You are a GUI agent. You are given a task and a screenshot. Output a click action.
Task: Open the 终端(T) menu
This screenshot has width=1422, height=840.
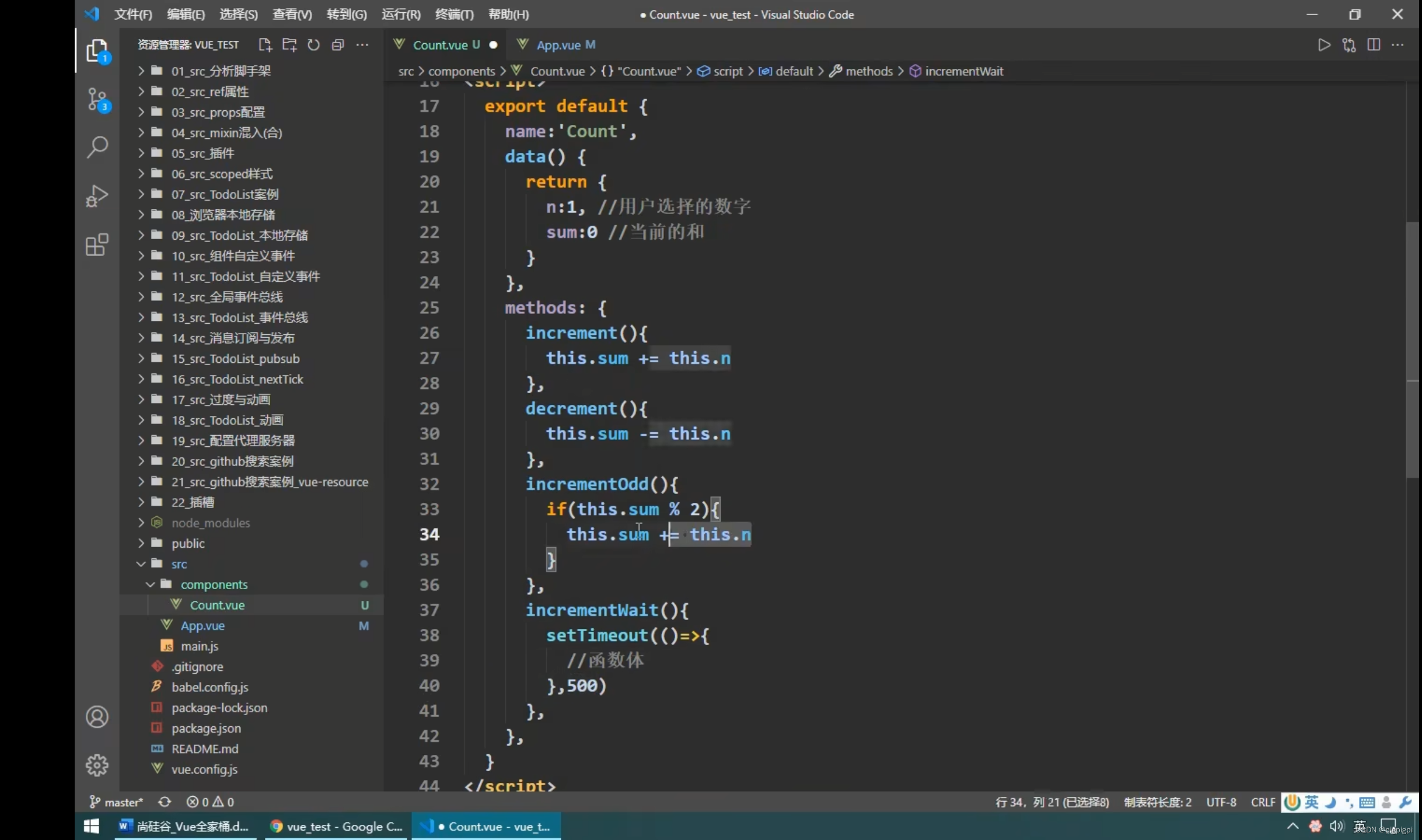click(454, 14)
